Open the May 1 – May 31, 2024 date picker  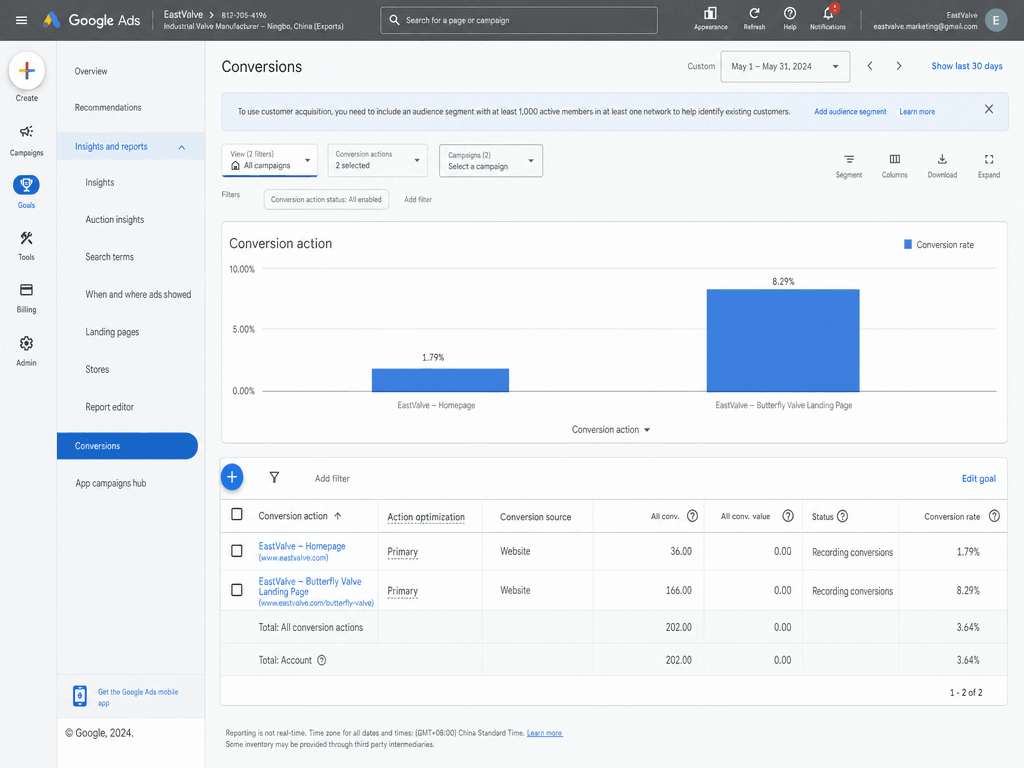[x=785, y=67]
